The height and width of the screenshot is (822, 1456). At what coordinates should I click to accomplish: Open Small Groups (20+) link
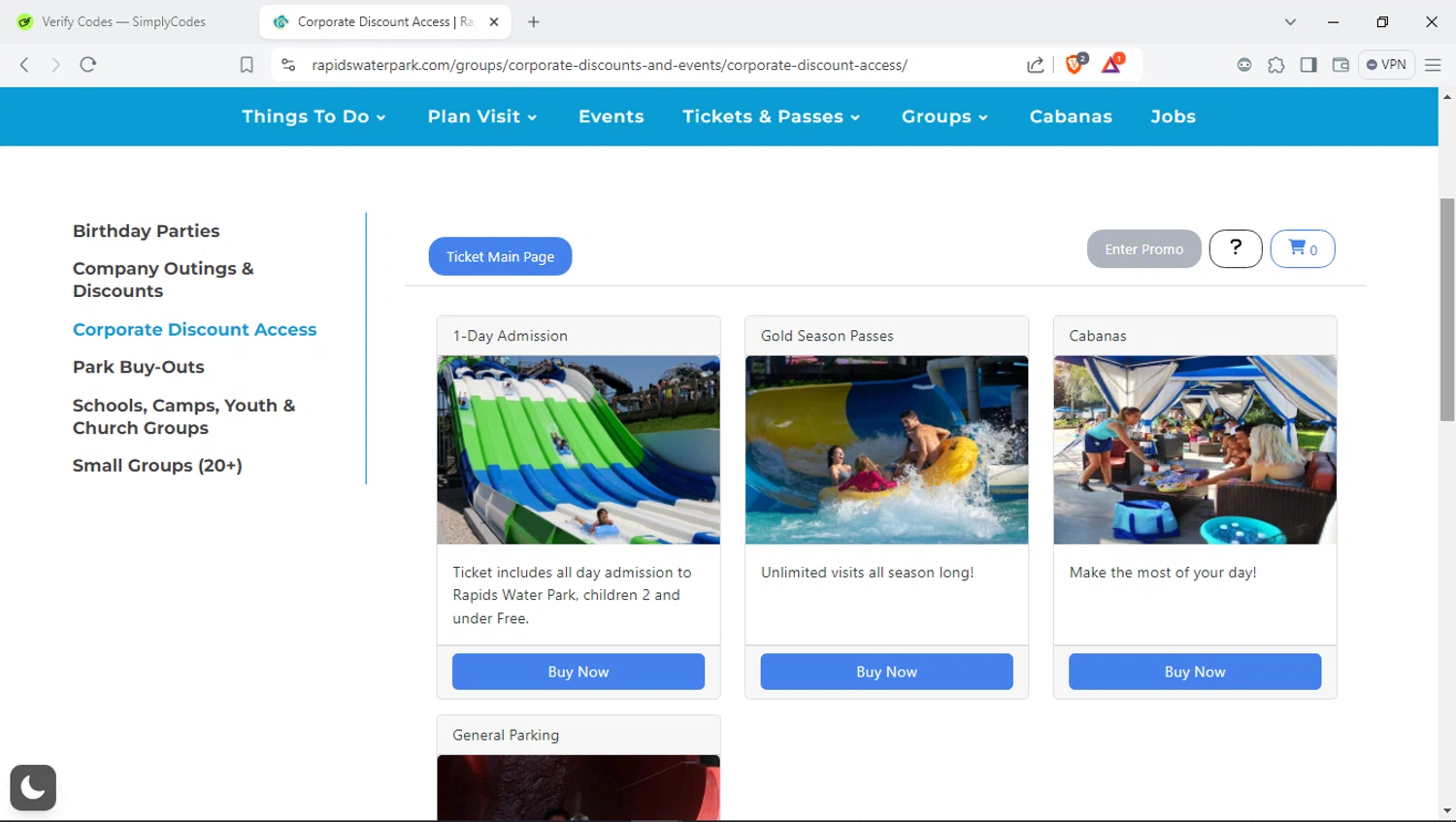[157, 466]
